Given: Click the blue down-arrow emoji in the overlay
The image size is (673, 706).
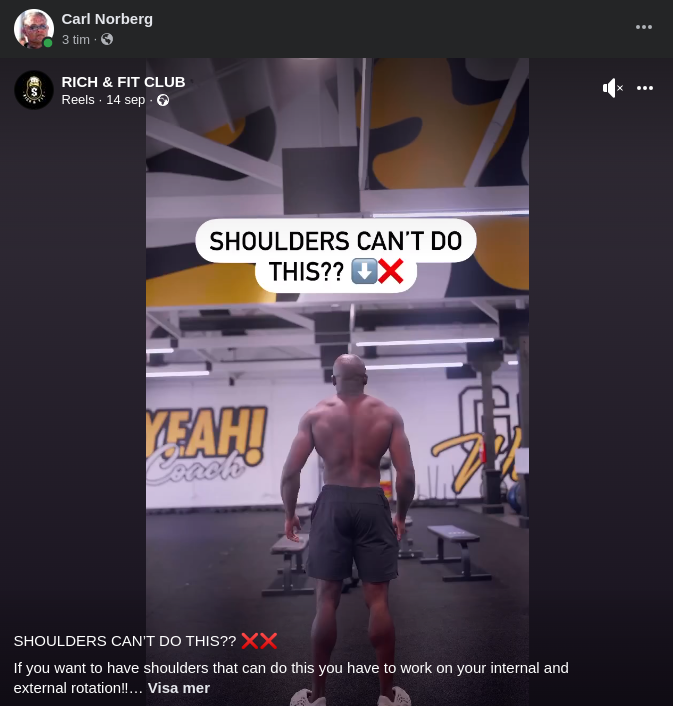Looking at the screenshot, I should [364, 271].
